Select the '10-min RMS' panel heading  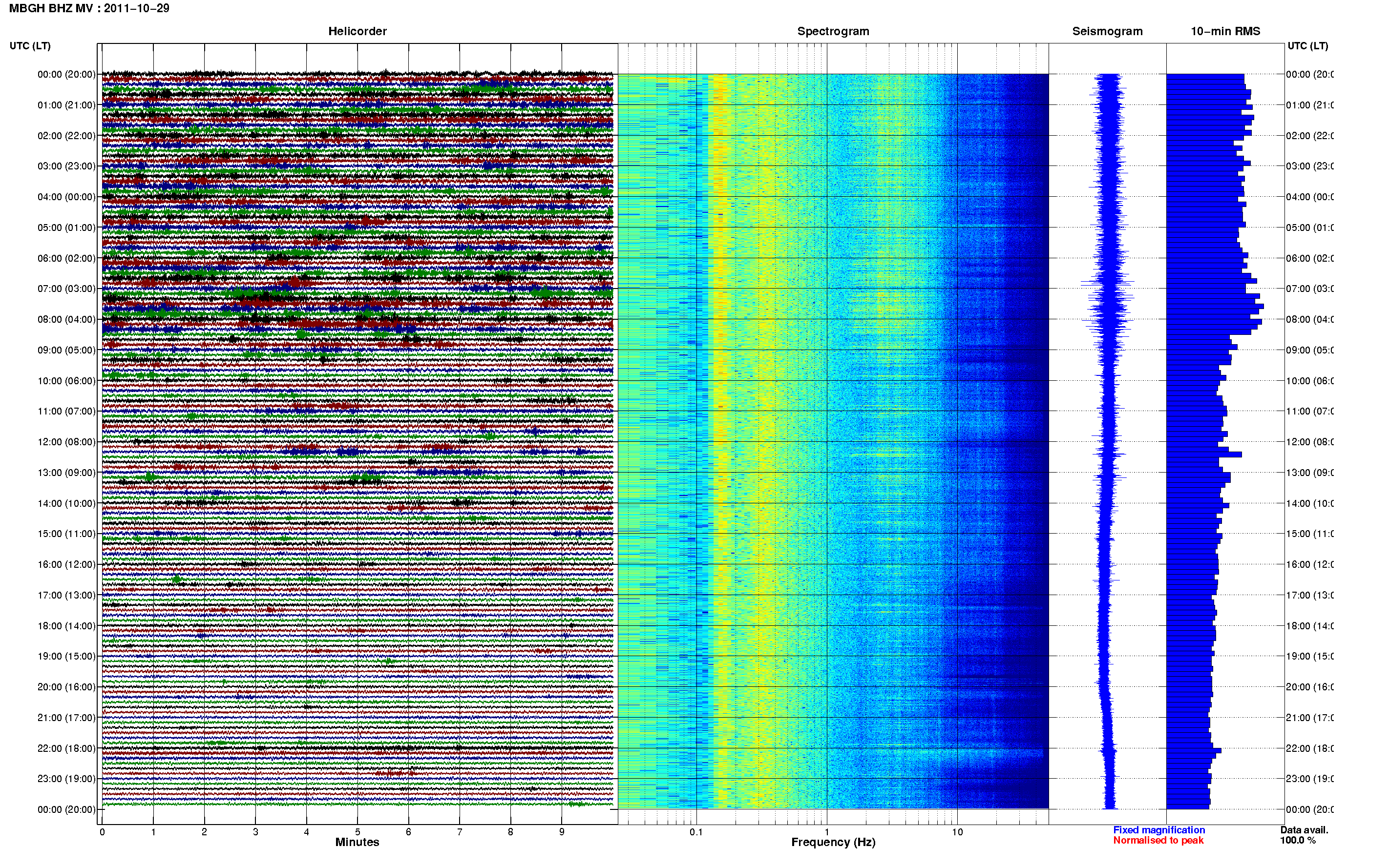click(x=1225, y=32)
